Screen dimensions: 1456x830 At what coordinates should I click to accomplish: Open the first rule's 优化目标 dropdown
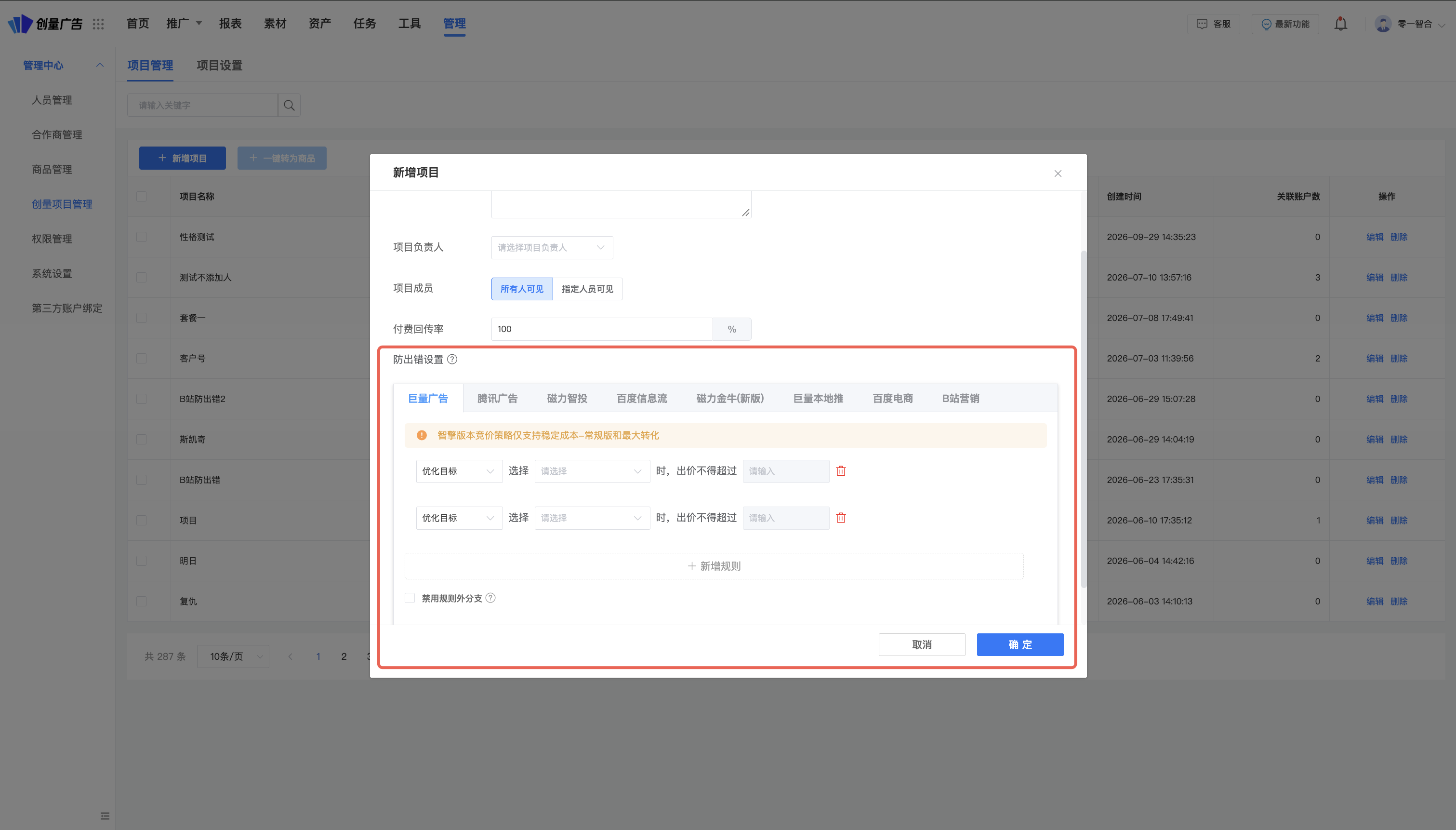[459, 471]
